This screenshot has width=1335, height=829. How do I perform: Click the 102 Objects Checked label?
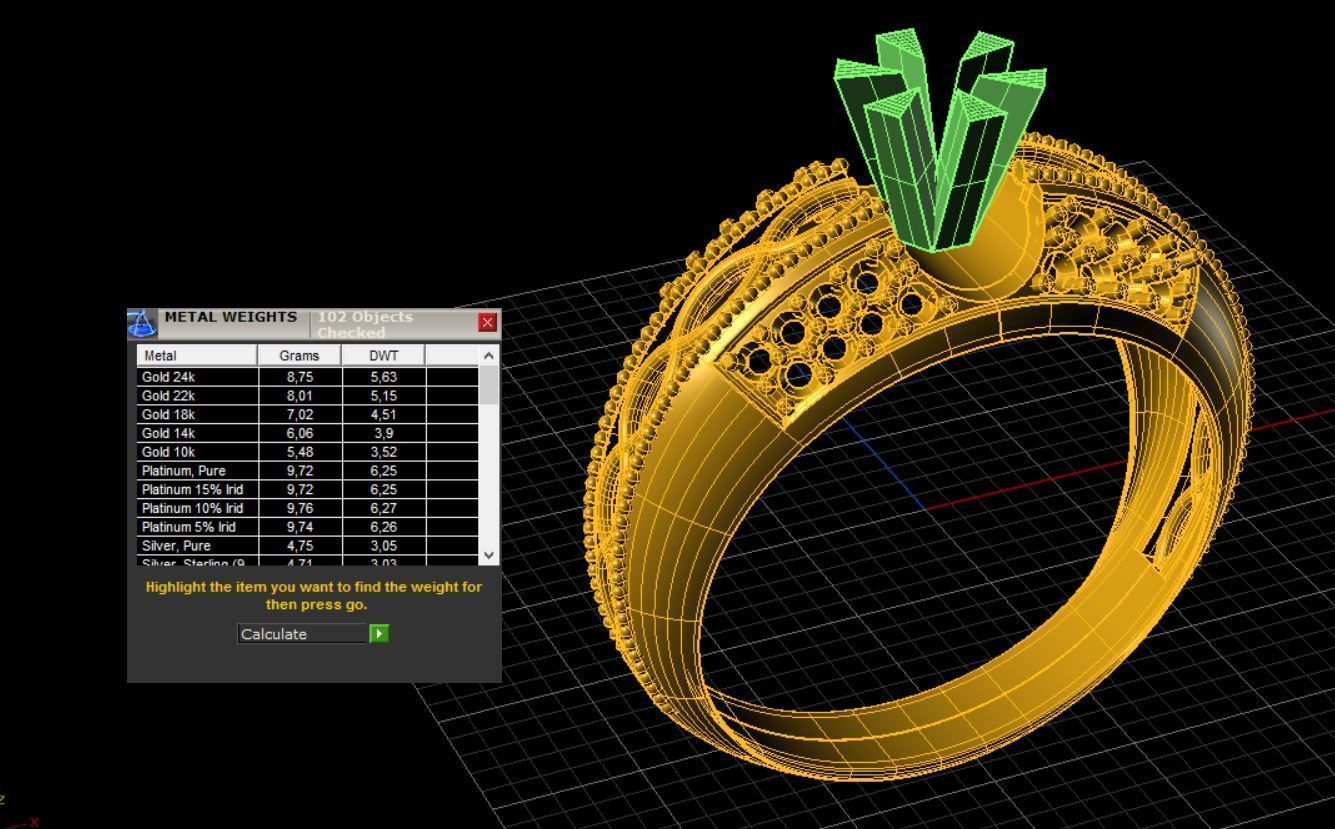coord(365,324)
